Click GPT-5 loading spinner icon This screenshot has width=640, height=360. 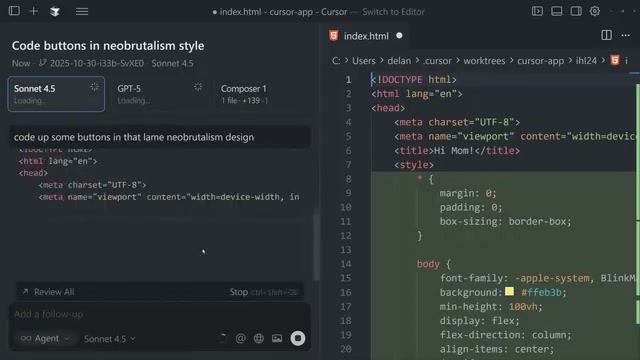click(x=198, y=87)
